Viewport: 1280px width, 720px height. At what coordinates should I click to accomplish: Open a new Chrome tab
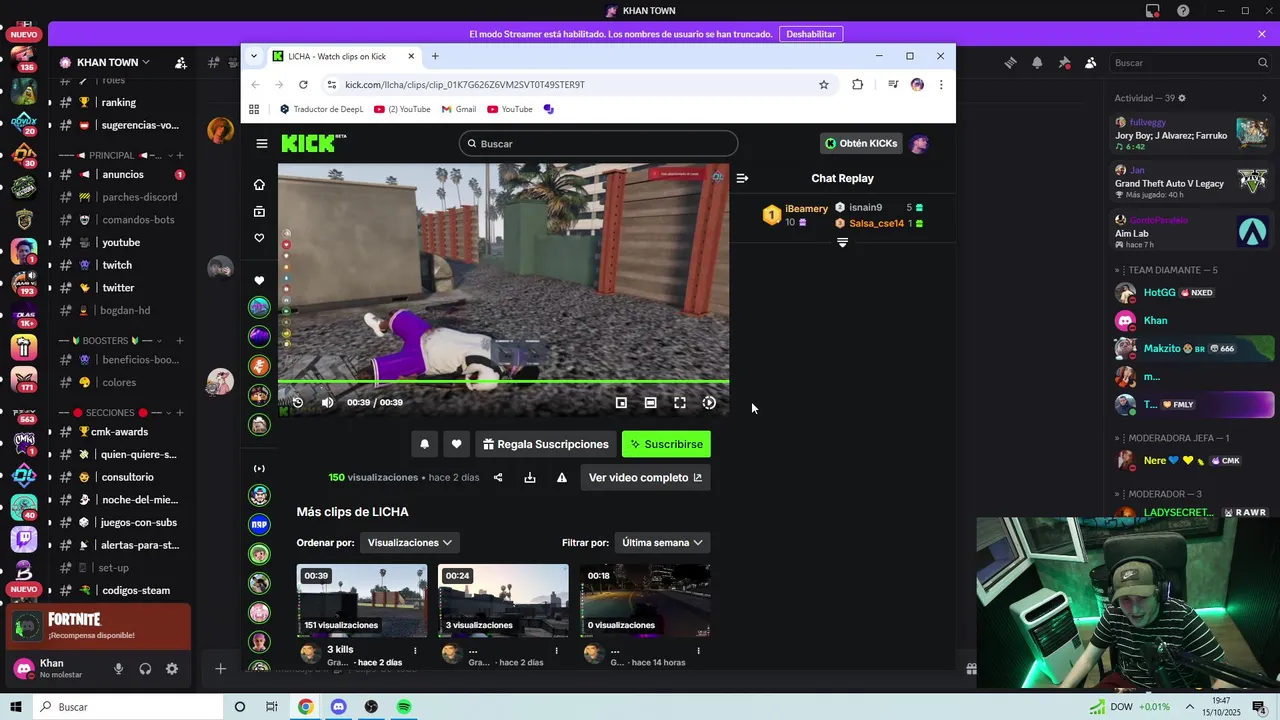coord(435,56)
